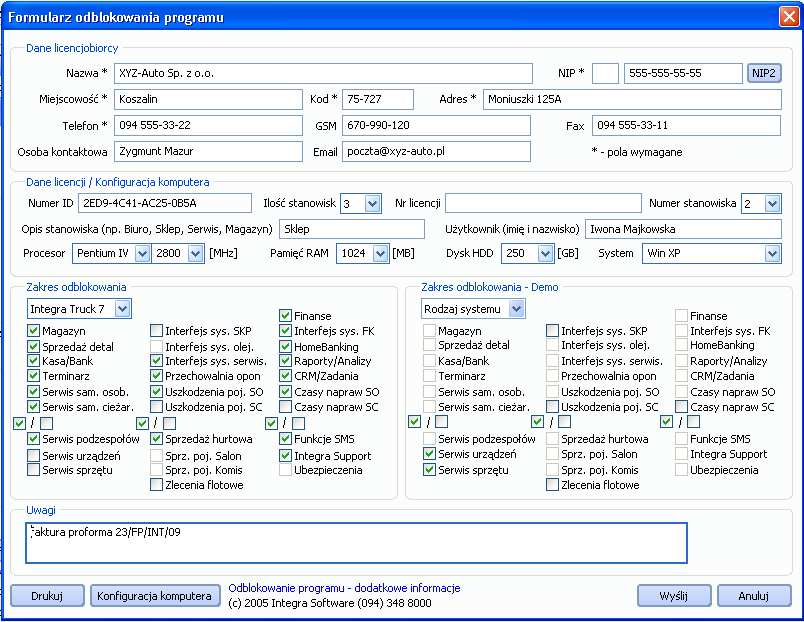Click the Osoba kontaktowa field
Image resolution: width=804 pixels, height=622 pixels.
tap(208, 151)
